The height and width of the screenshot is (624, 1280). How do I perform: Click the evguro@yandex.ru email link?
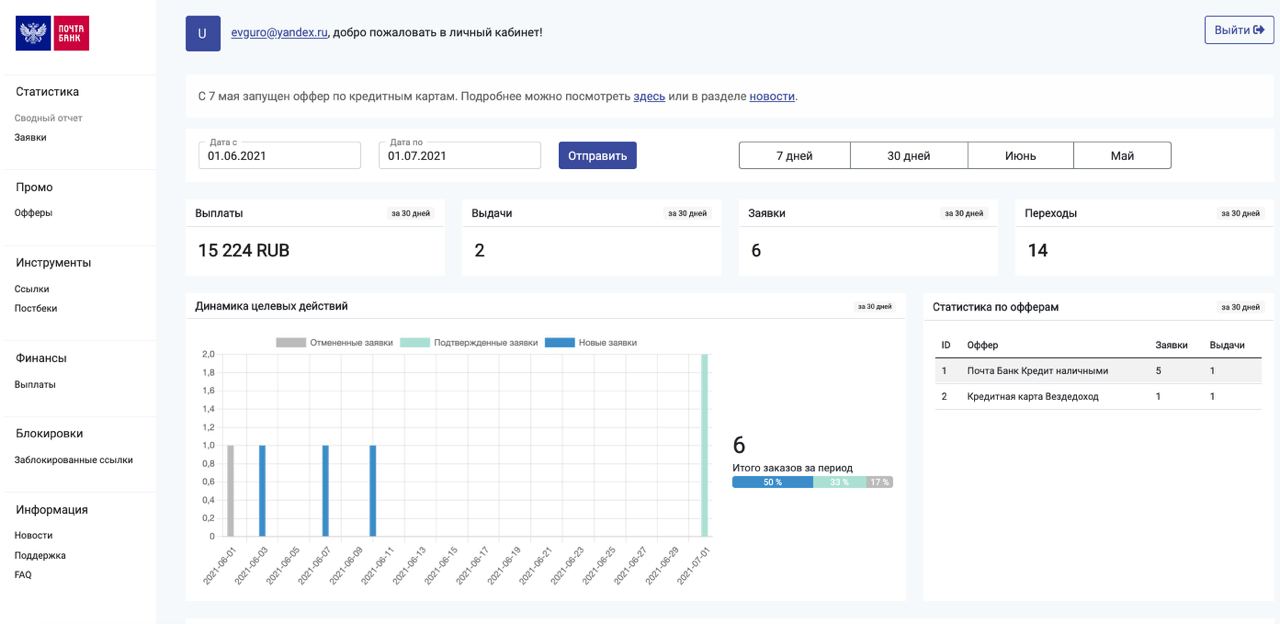click(279, 32)
